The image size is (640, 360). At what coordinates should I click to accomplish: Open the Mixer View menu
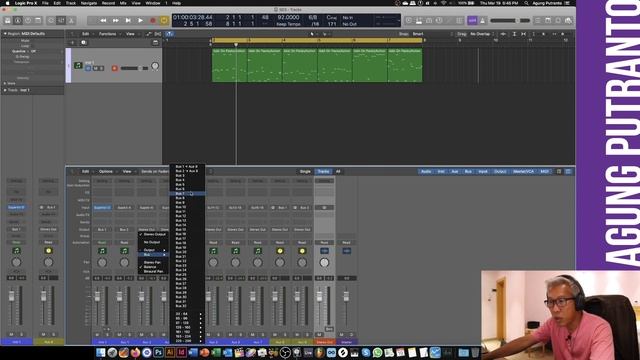point(127,171)
